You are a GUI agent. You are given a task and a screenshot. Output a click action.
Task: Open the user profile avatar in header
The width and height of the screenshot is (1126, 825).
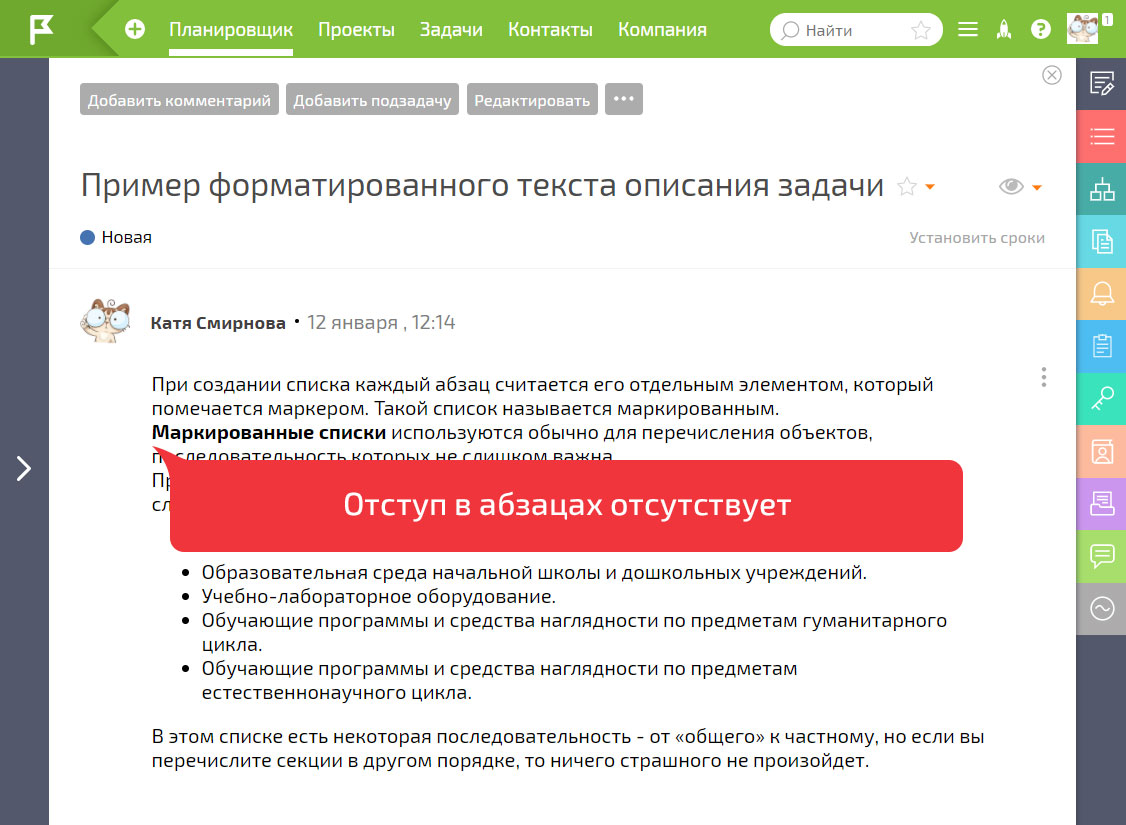[x=1083, y=29]
